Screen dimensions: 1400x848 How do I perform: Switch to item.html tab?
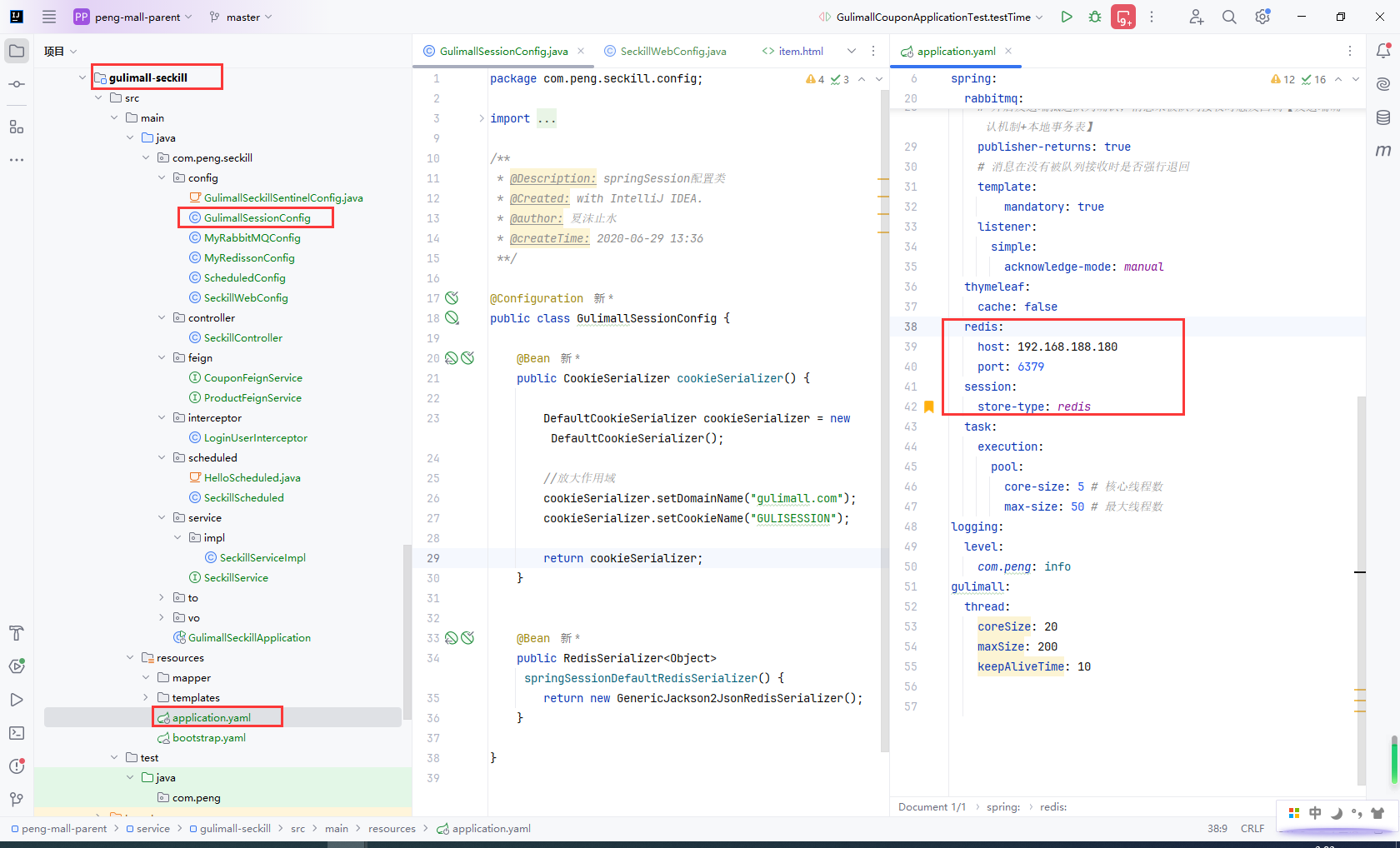click(792, 51)
